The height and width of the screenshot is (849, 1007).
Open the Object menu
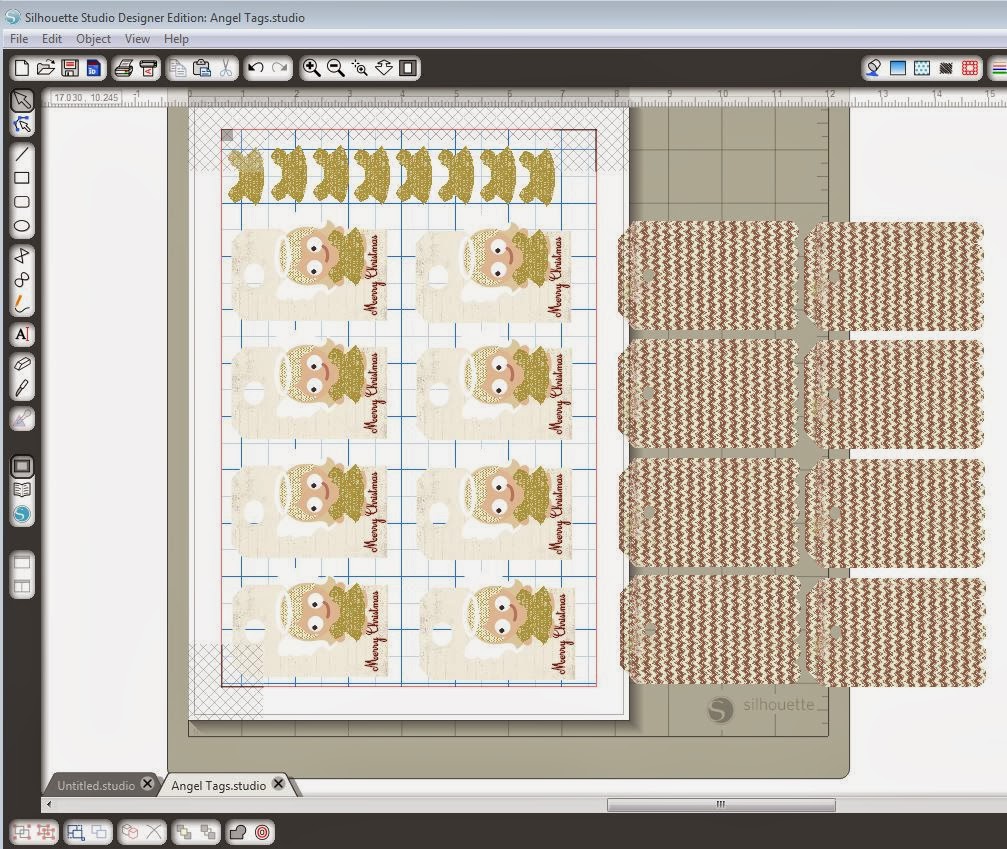[x=94, y=39]
